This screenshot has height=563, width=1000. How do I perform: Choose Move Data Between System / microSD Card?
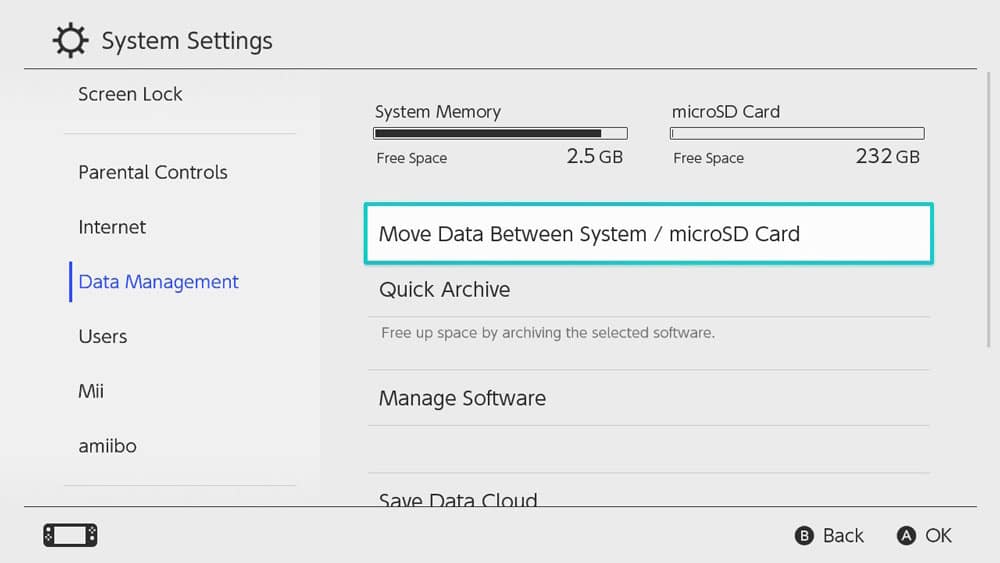649,233
